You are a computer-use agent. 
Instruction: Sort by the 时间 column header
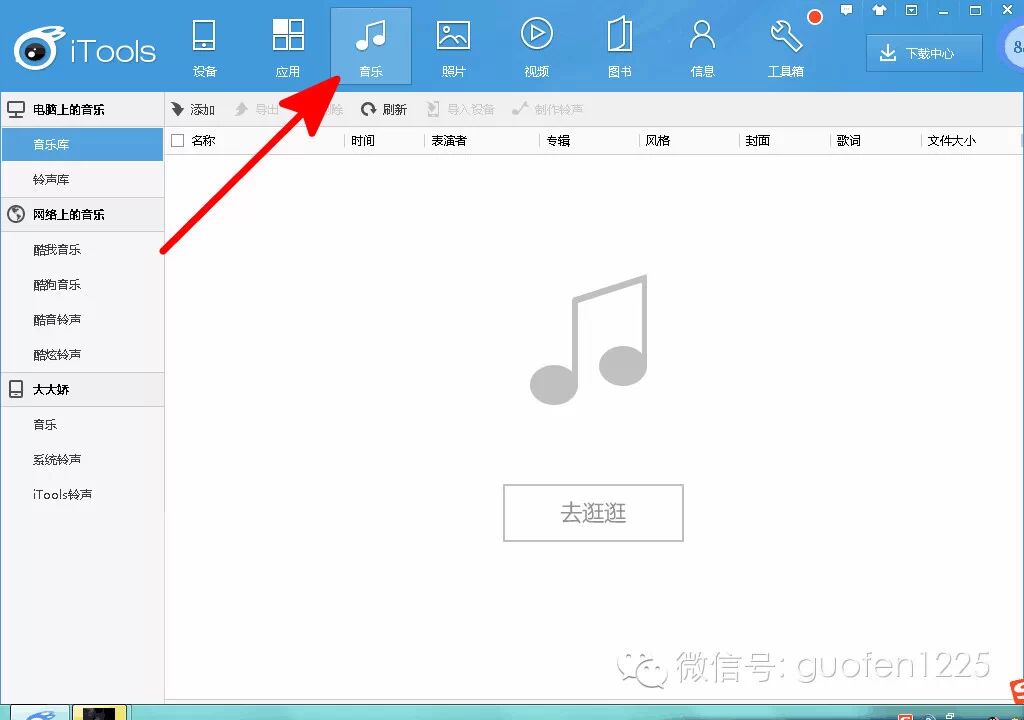tap(363, 140)
